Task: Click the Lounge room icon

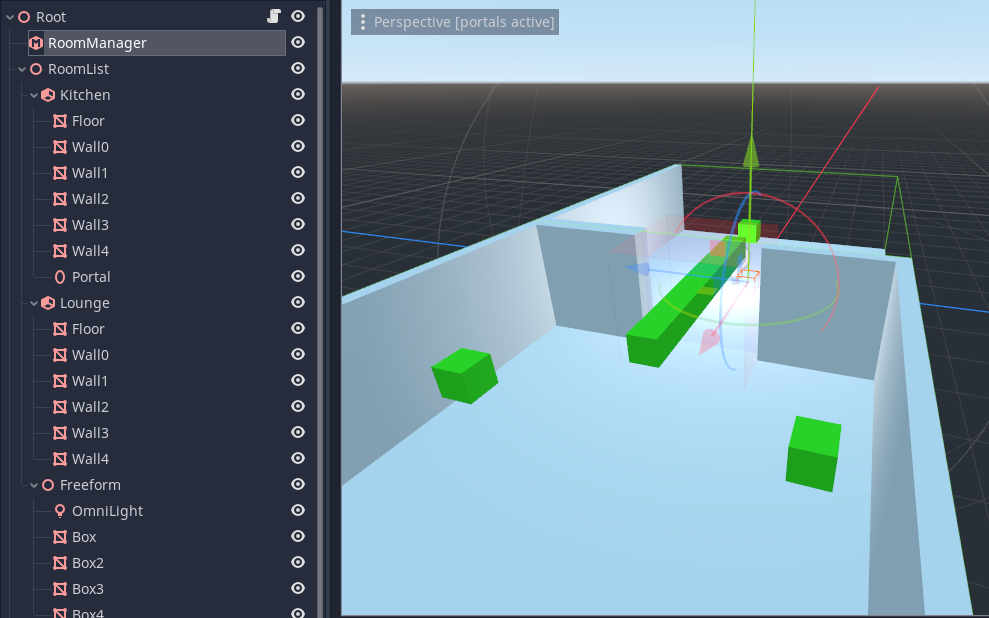Action: 48,302
